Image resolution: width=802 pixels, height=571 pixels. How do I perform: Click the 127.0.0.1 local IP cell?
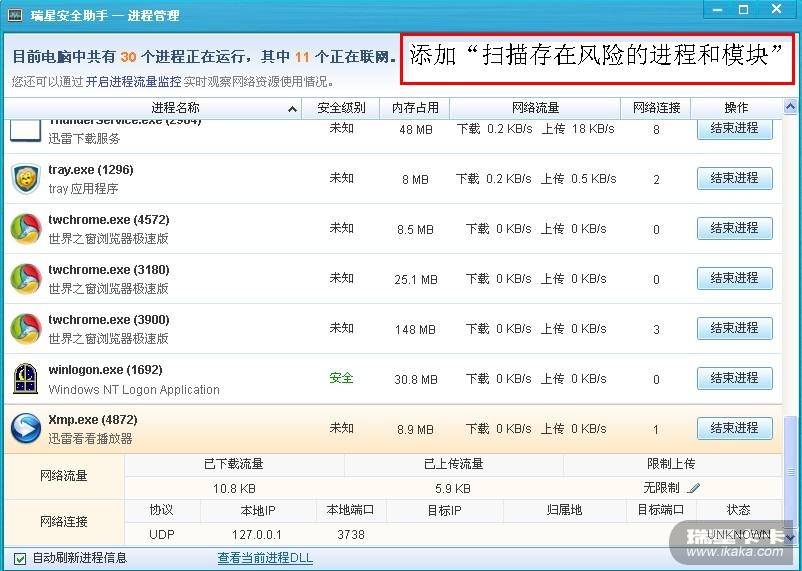pos(257,535)
